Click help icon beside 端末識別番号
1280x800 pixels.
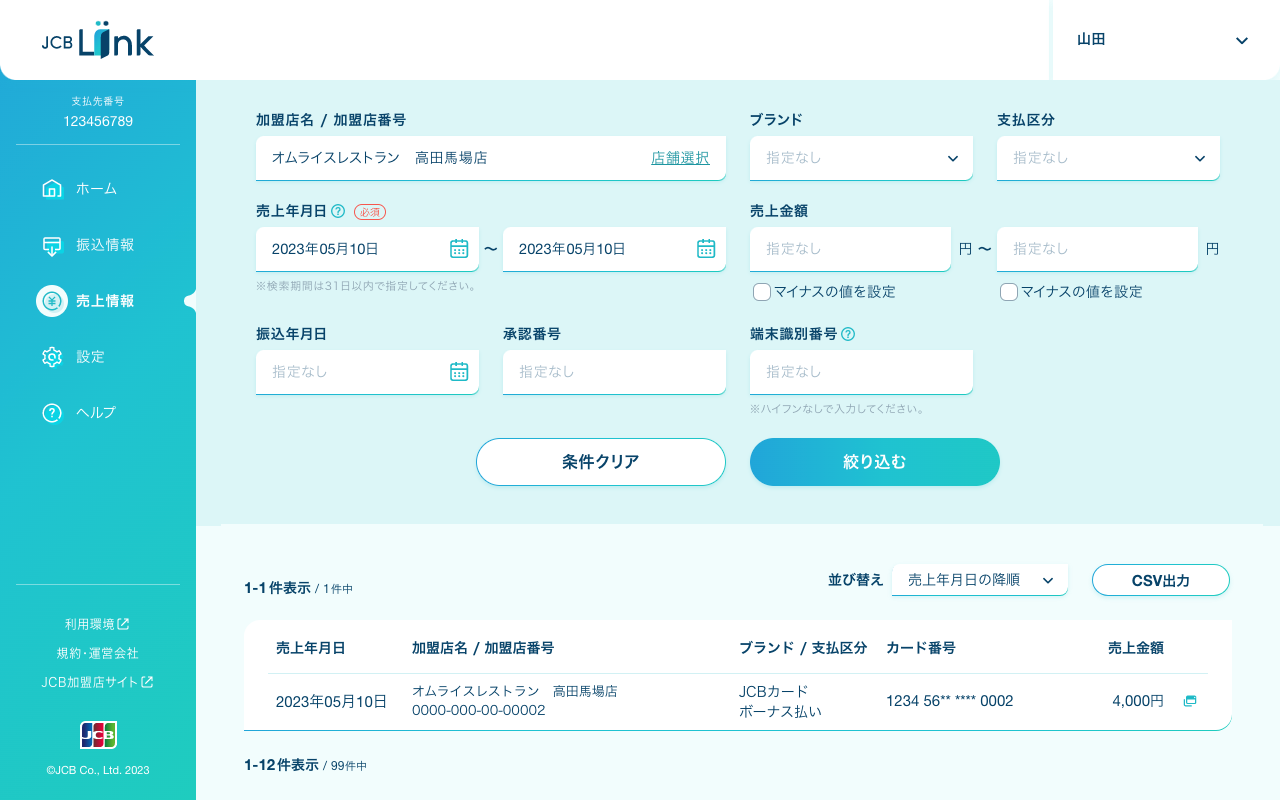(x=848, y=334)
